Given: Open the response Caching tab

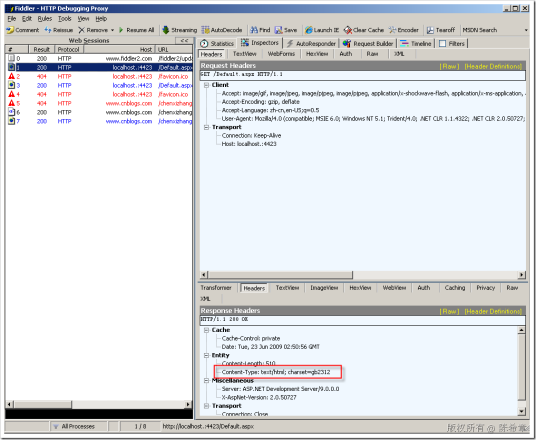Looking at the screenshot, I should [x=455, y=288].
